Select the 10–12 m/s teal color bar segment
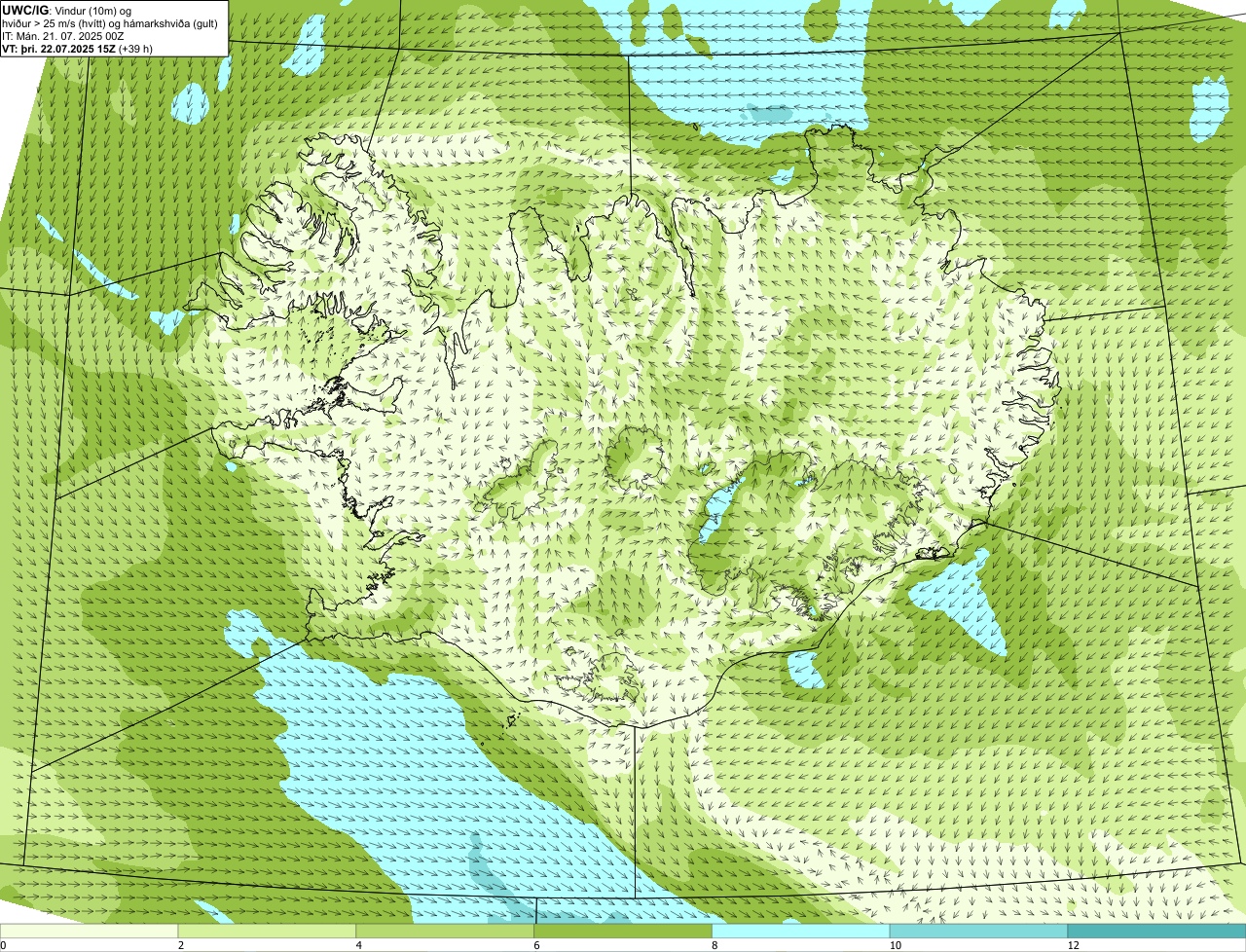The image size is (1246, 952). coord(980,932)
